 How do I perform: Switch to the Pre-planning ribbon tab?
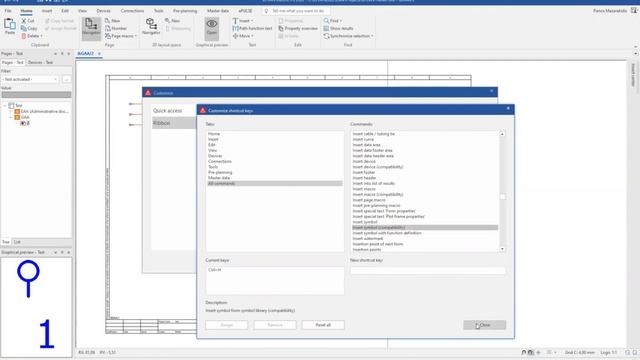point(185,11)
